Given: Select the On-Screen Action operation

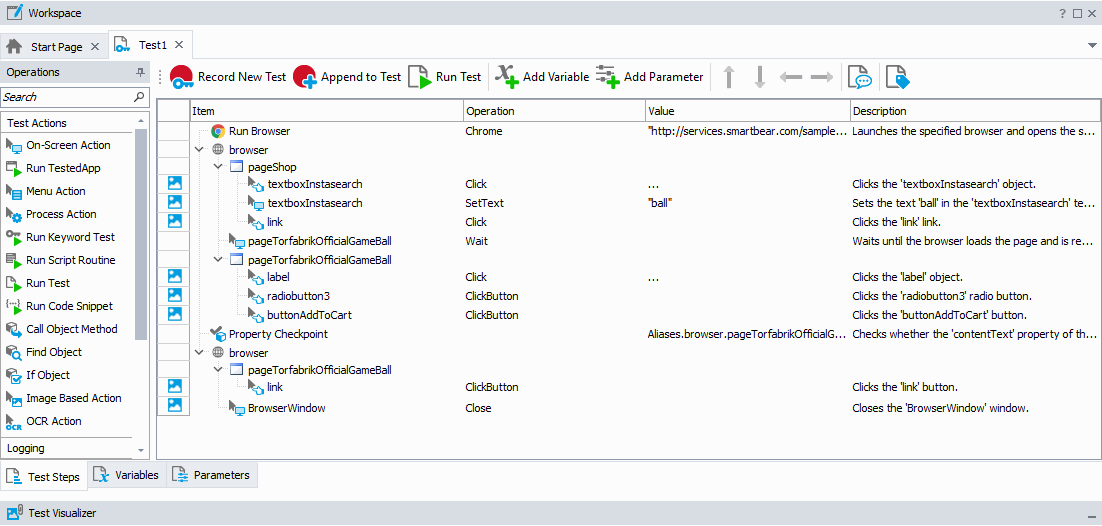Looking at the screenshot, I should (68, 145).
